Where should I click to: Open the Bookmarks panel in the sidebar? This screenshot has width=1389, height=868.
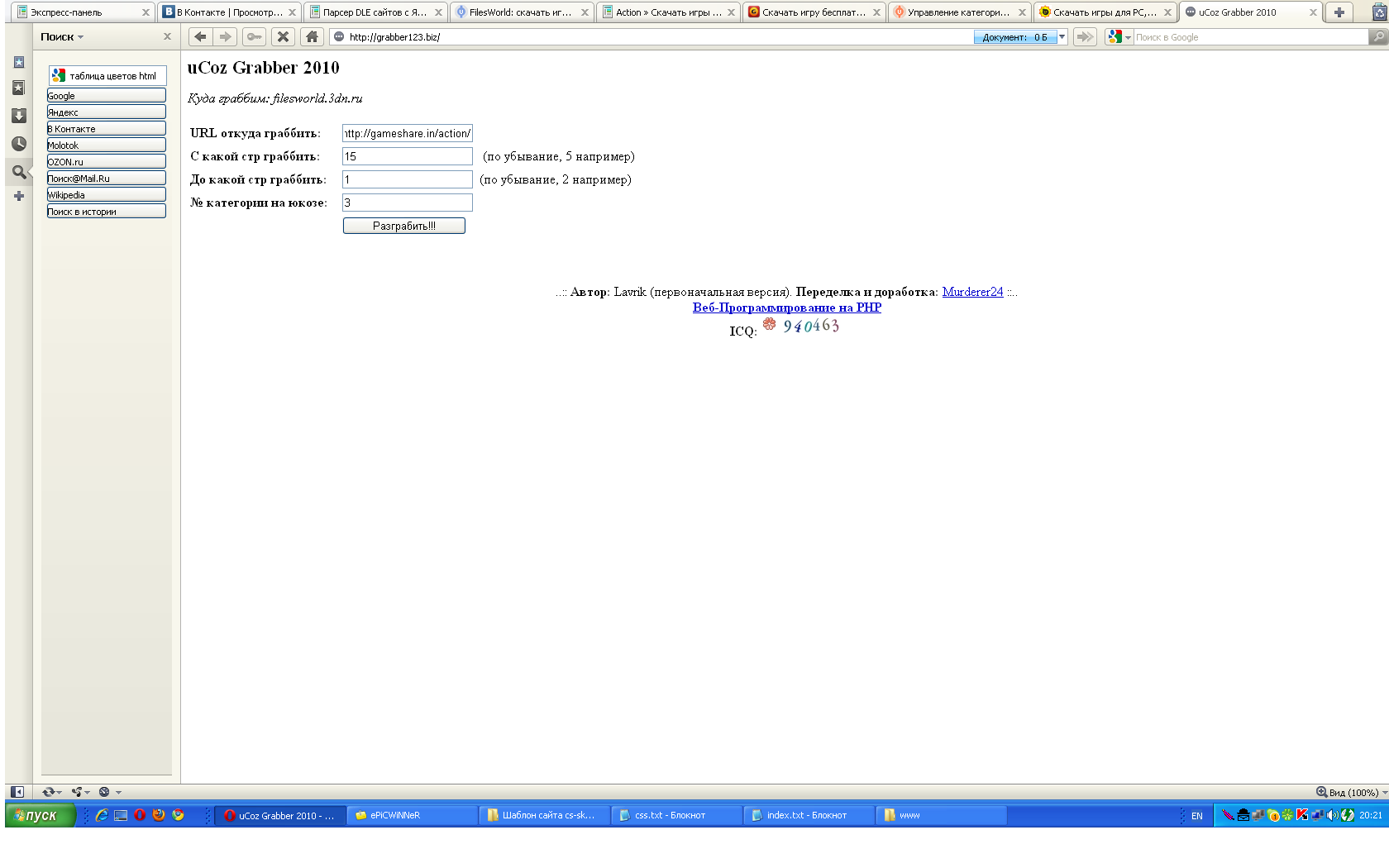point(19,62)
